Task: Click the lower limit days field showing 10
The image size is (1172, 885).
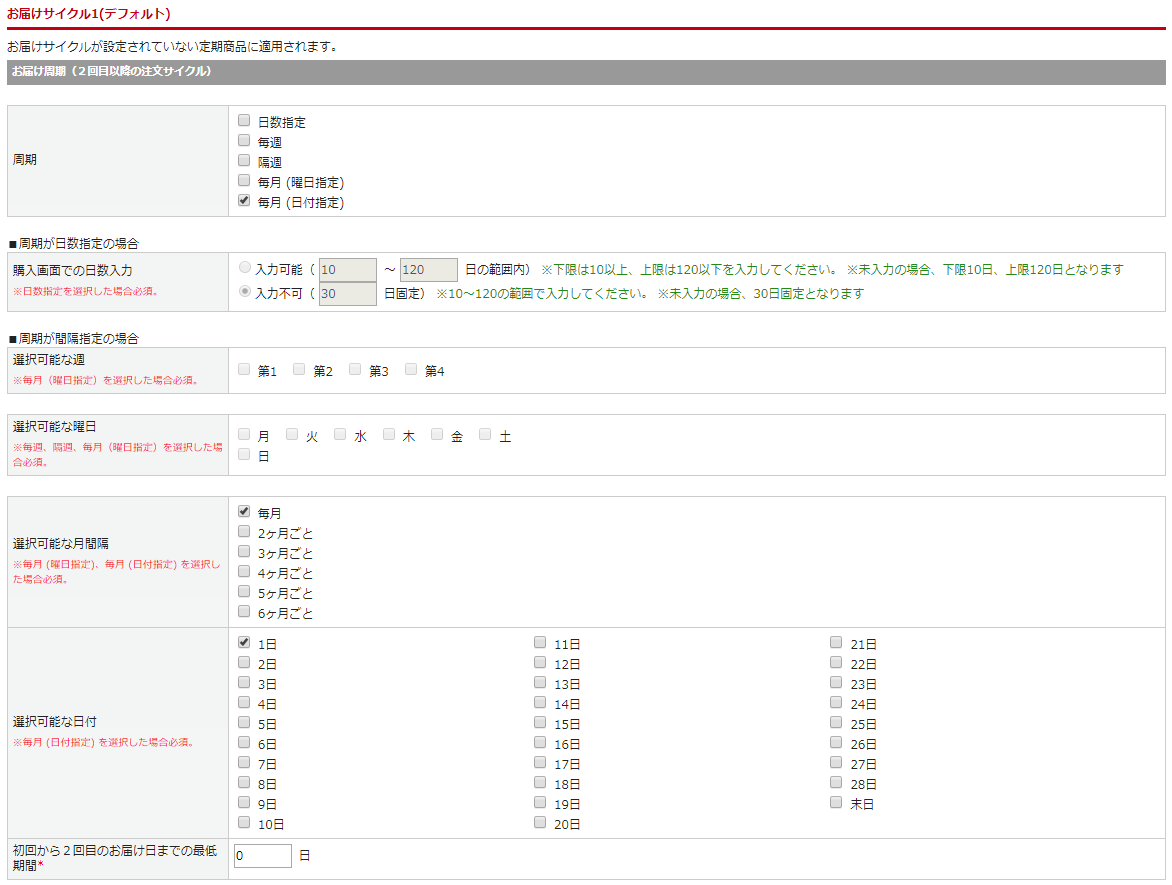Action: point(347,270)
